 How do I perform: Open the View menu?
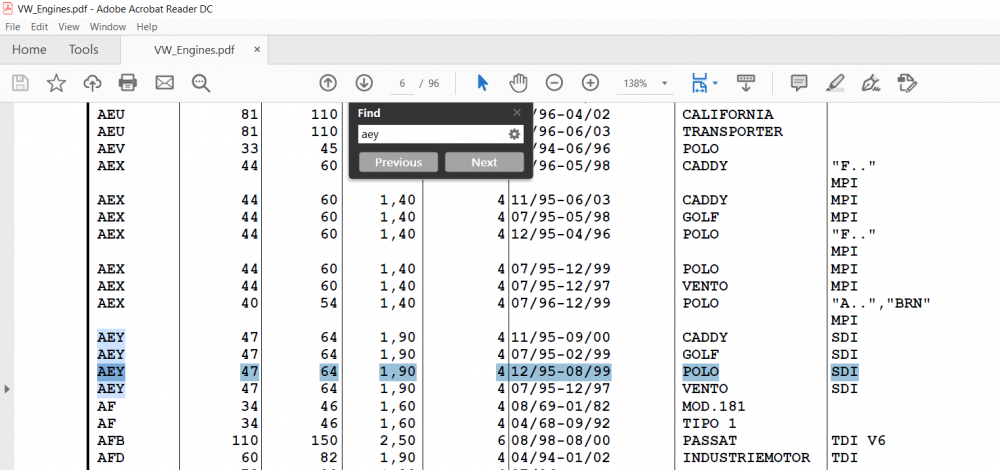[69, 27]
